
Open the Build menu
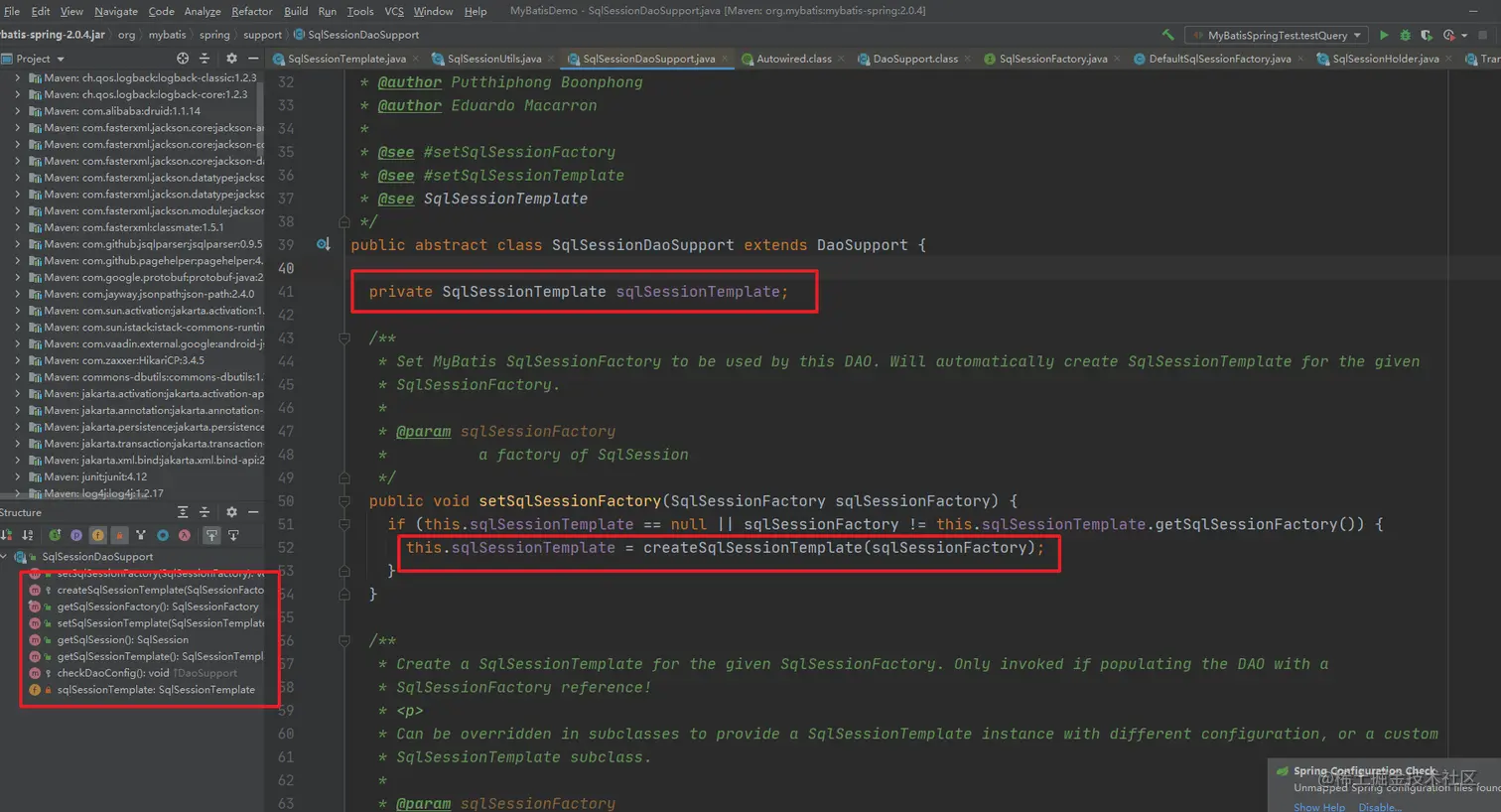296,11
